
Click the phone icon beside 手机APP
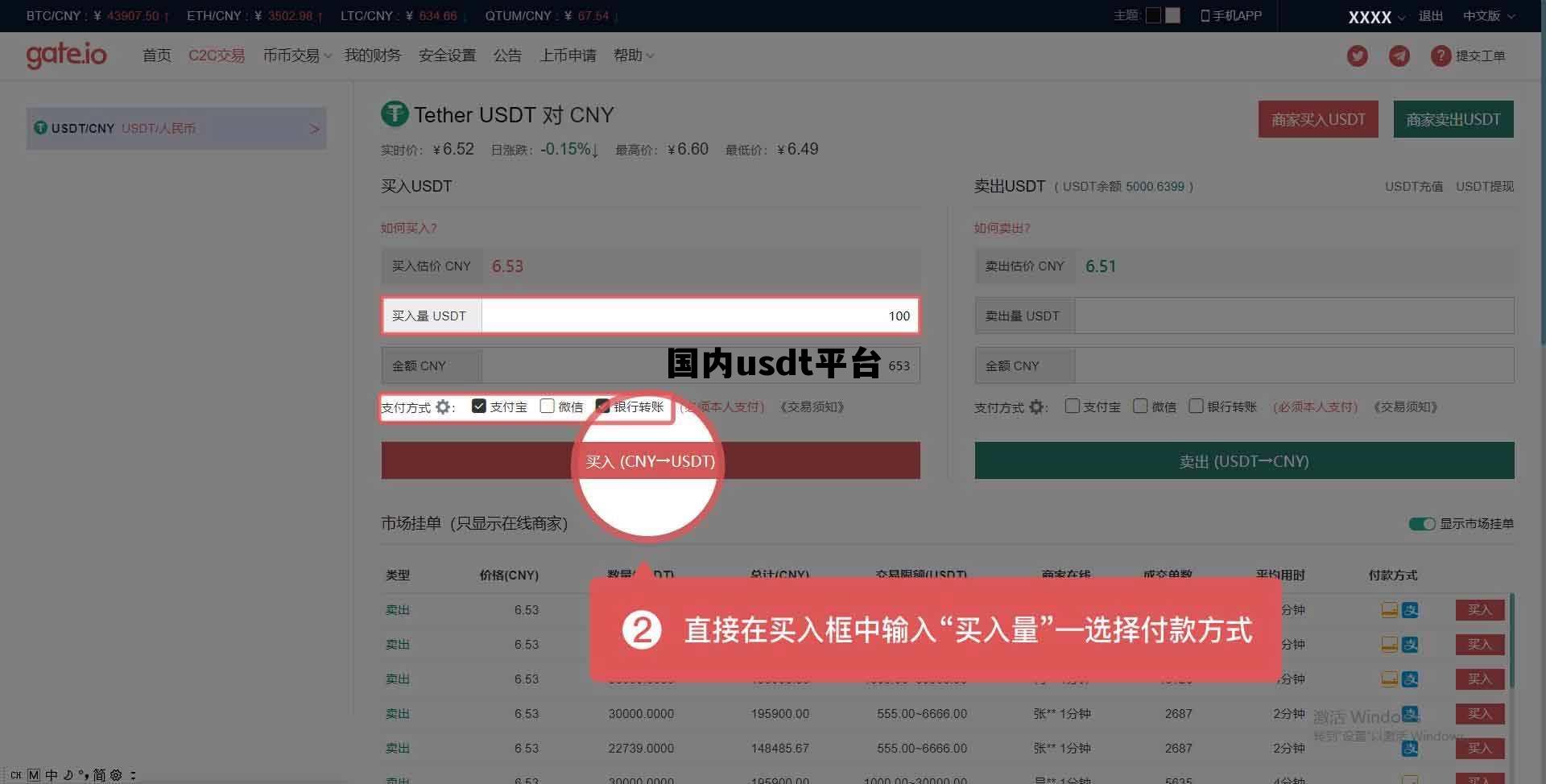pyautogui.click(x=1205, y=15)
